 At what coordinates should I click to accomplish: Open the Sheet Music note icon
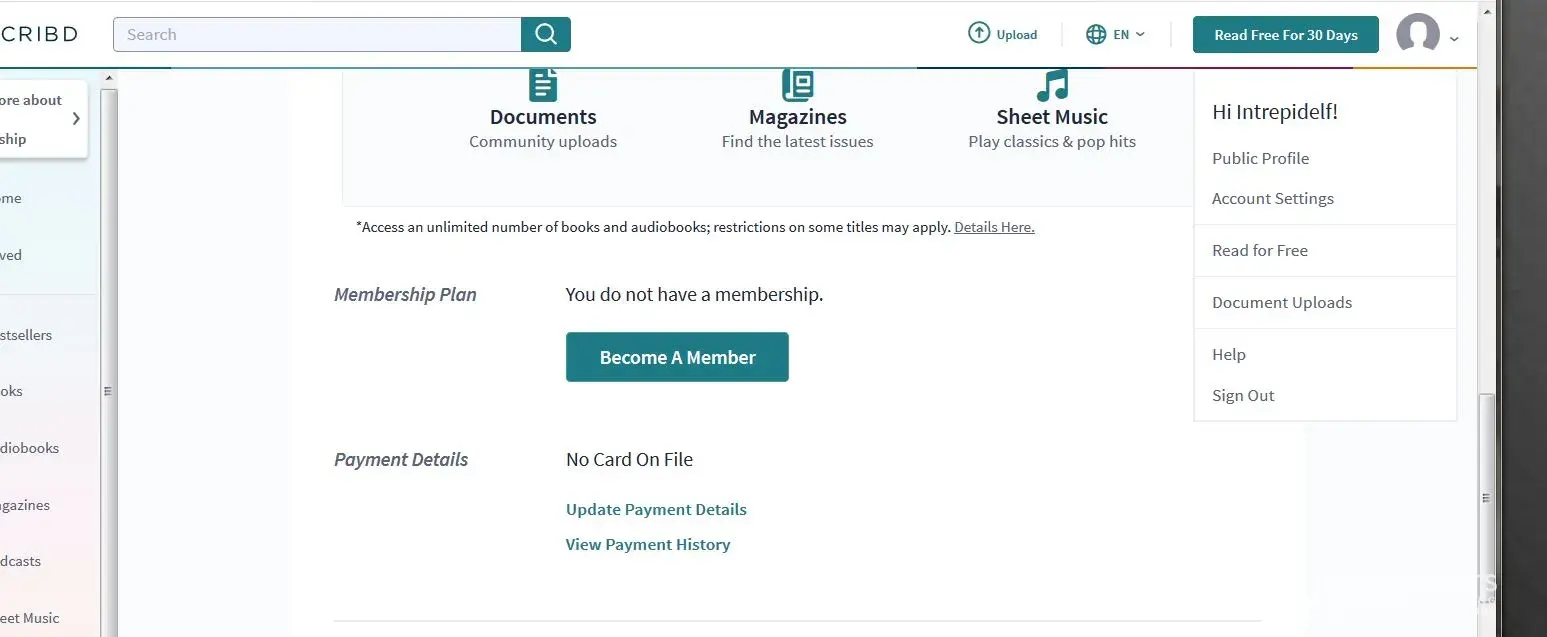1052,84
